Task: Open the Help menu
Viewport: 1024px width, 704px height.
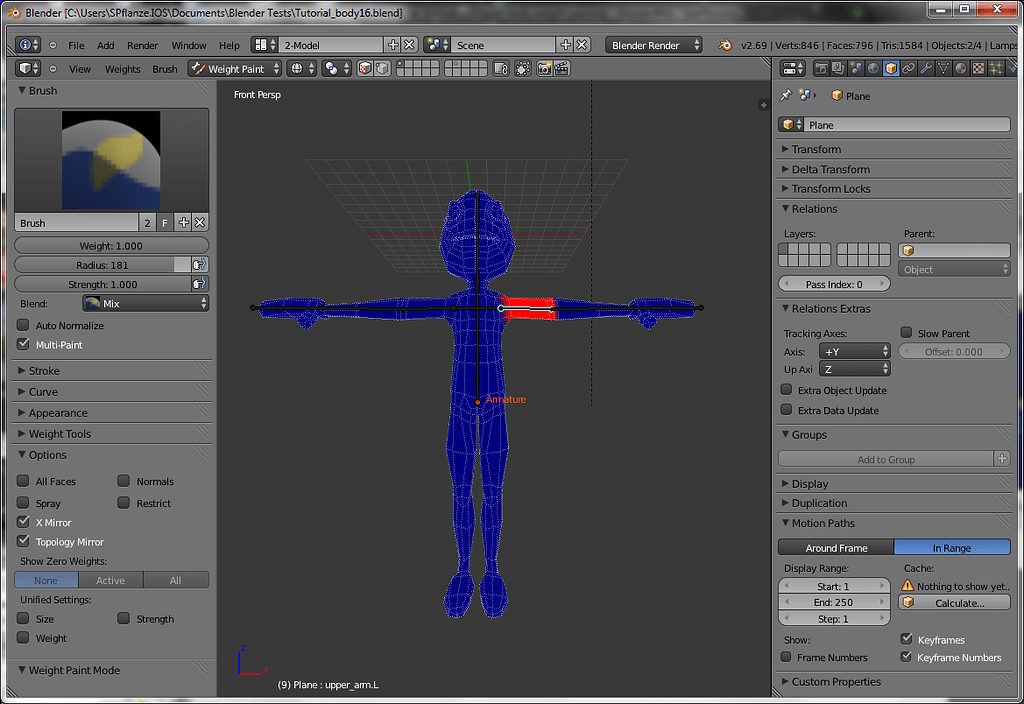Action: 229,45
